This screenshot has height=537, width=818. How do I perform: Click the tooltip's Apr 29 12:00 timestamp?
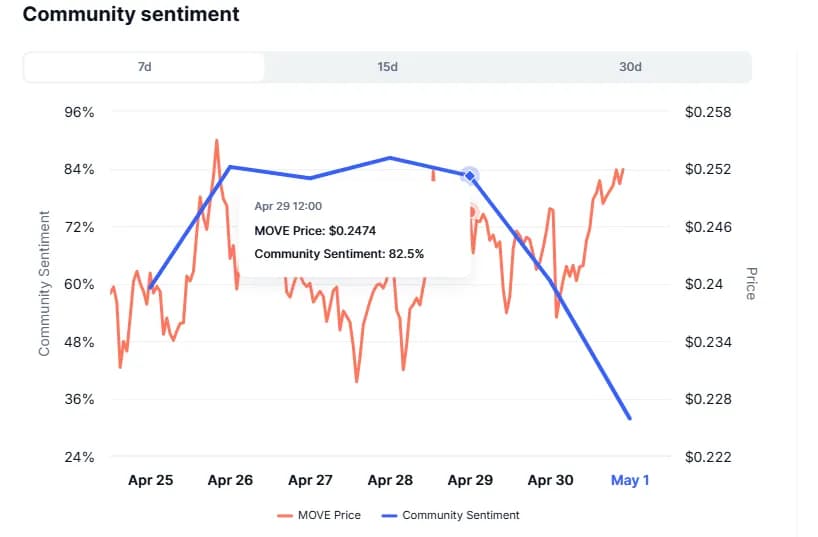[288, 206]
